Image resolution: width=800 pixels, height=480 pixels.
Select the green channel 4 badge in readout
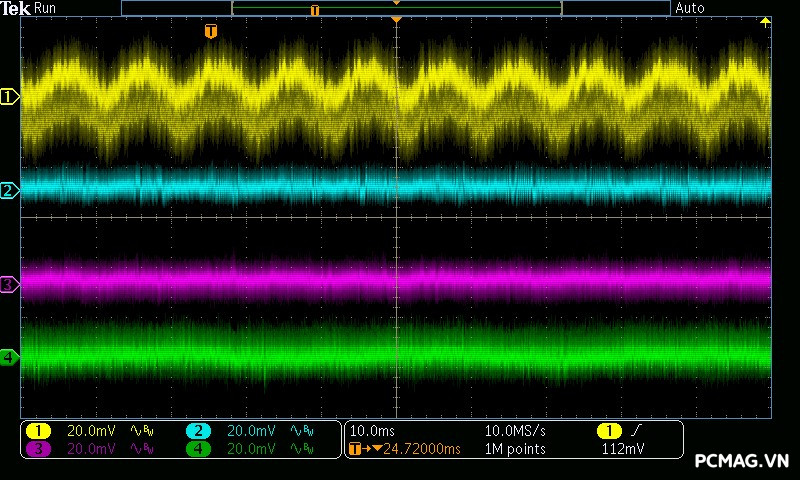click(x=199, y=449)
